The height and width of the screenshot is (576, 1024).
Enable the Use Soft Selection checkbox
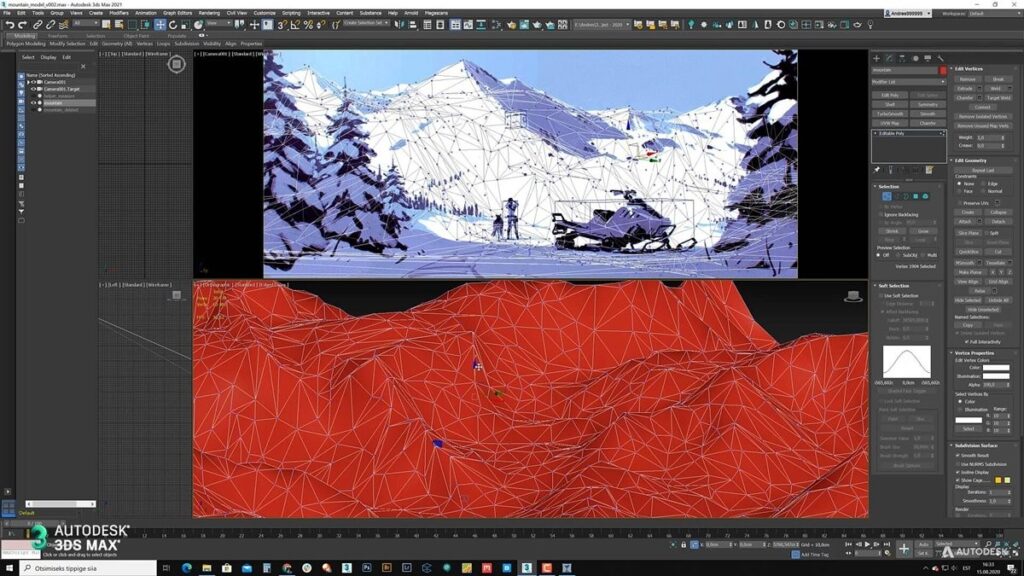pos(881,296)
